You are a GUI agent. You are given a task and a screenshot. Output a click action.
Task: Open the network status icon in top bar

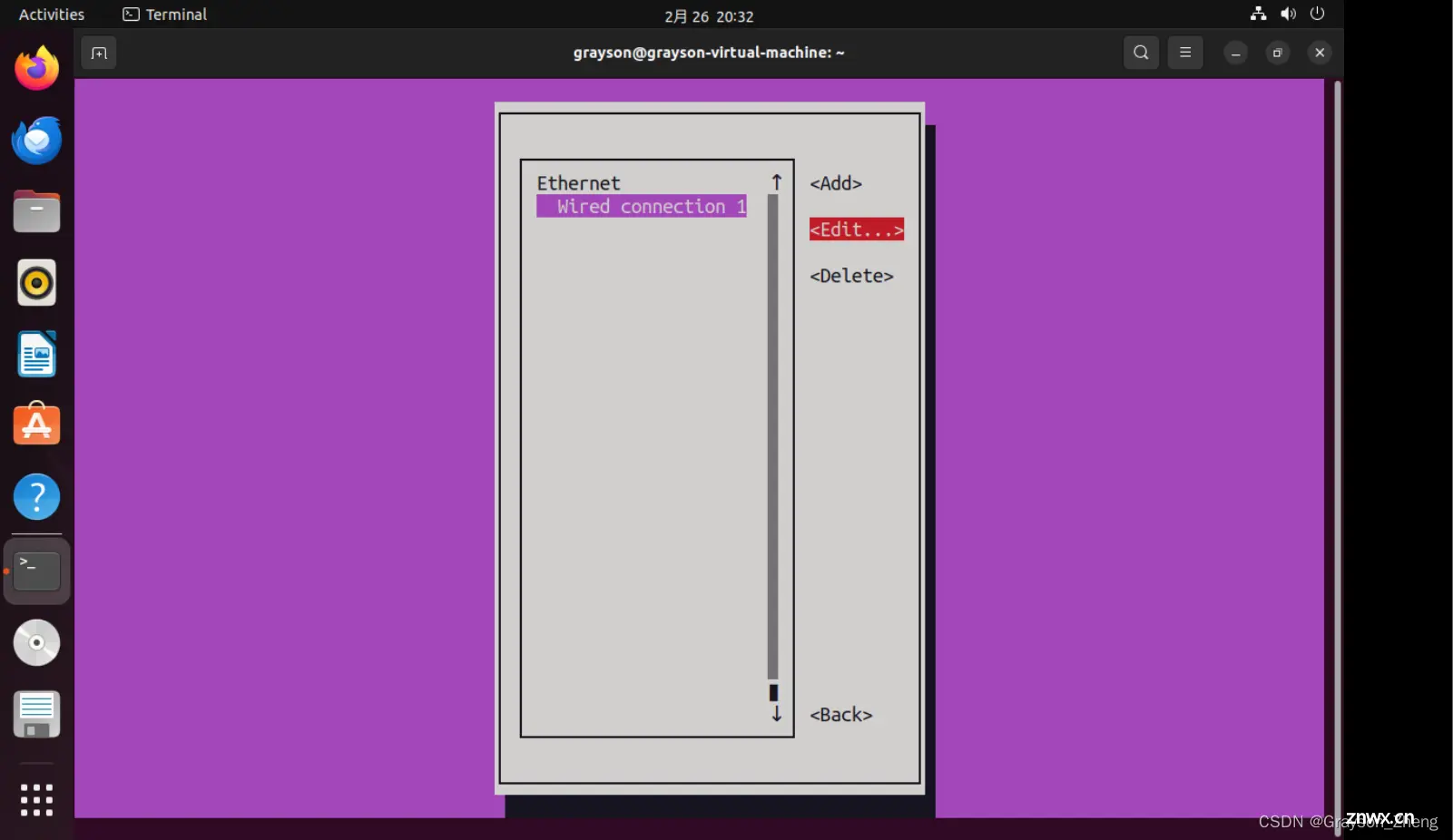point(1258,14)
